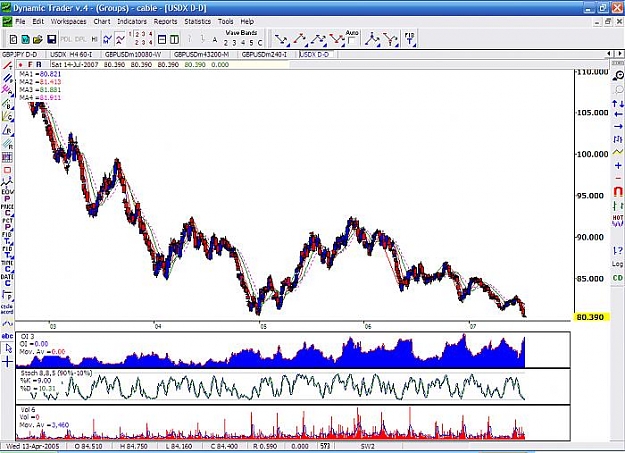Image resolution: width=625 pixels, height=453 pixels.
Task: Switch to the GBPUSDm10080-W tab
Action: pos(133,54)
